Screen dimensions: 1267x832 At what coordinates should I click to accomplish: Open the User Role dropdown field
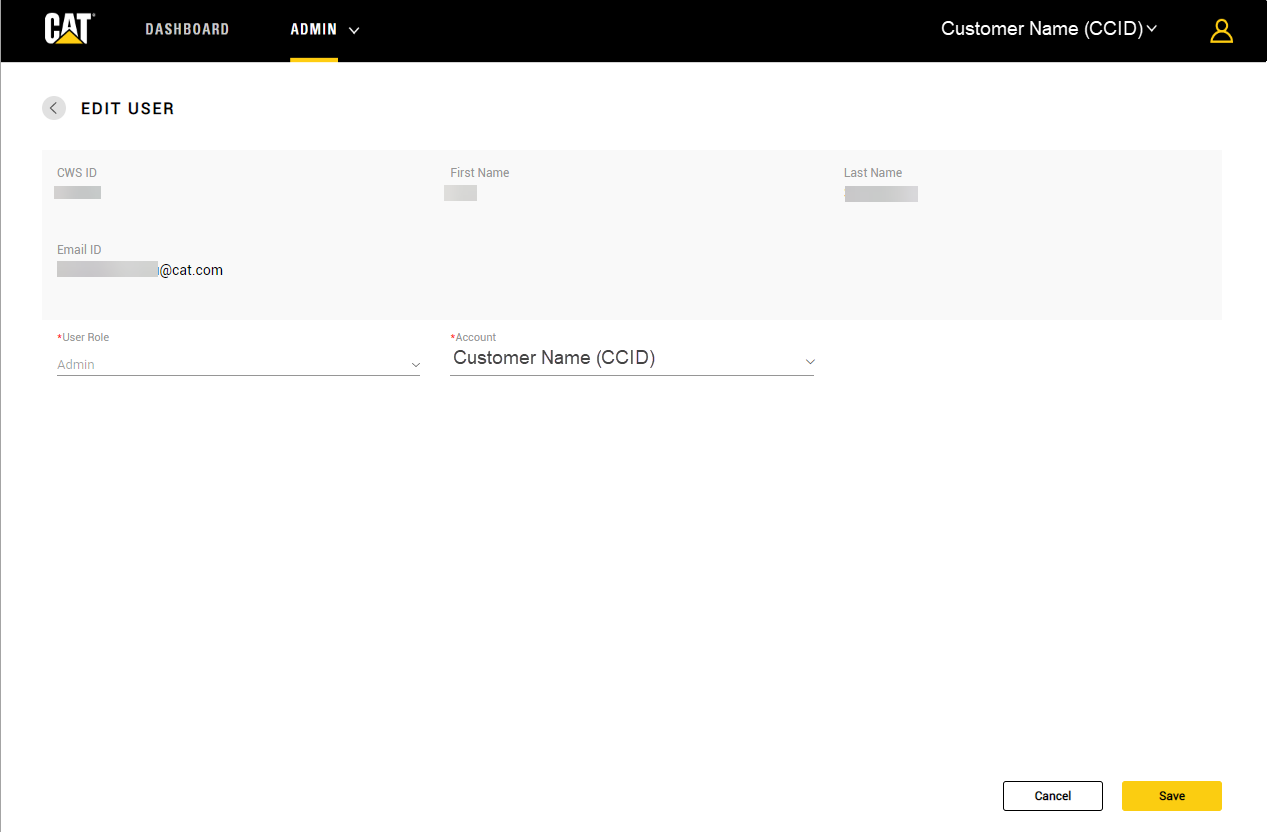click(x=230, y=365)
